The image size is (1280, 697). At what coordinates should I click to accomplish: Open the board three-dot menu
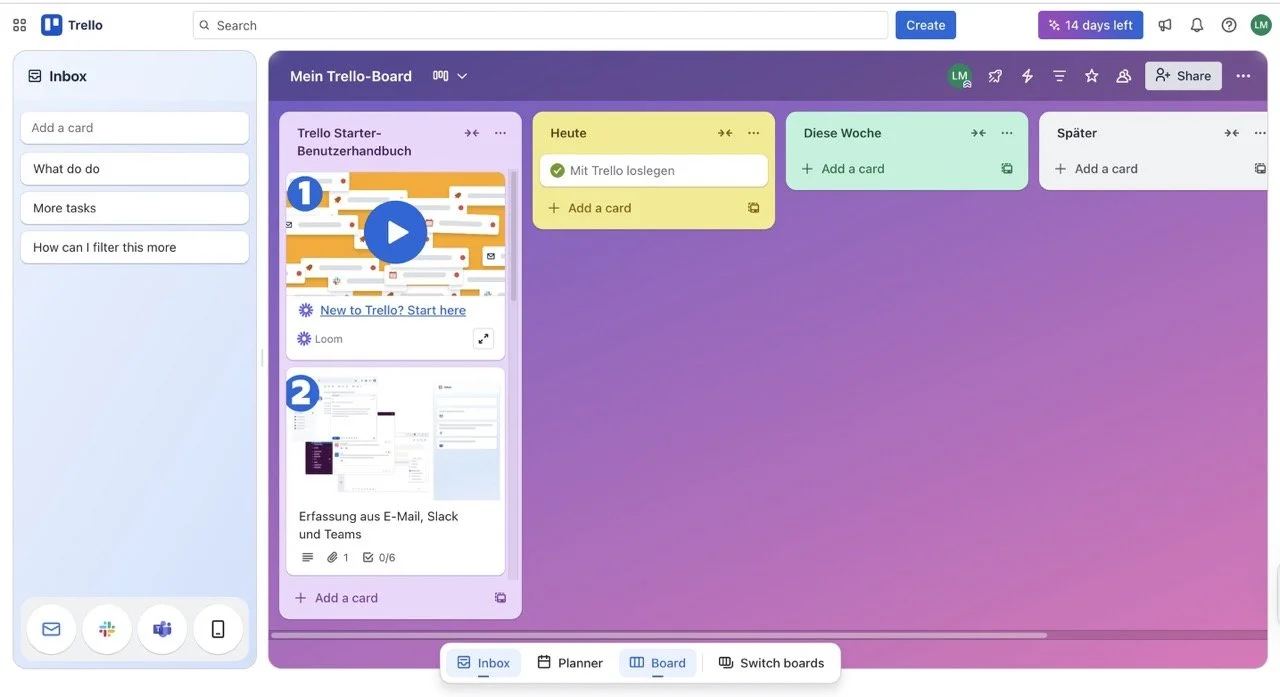(1243, 76)
